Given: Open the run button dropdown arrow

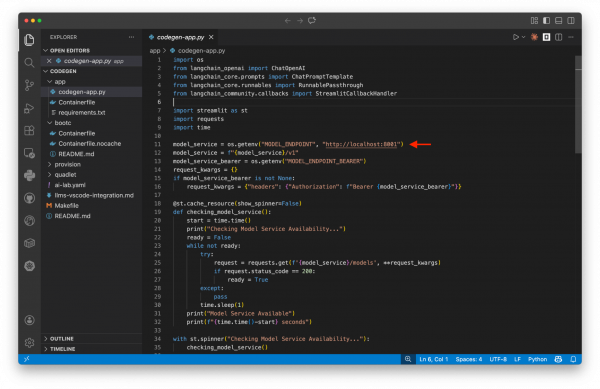Looking at the screenshot, I should tap(523, 37).
